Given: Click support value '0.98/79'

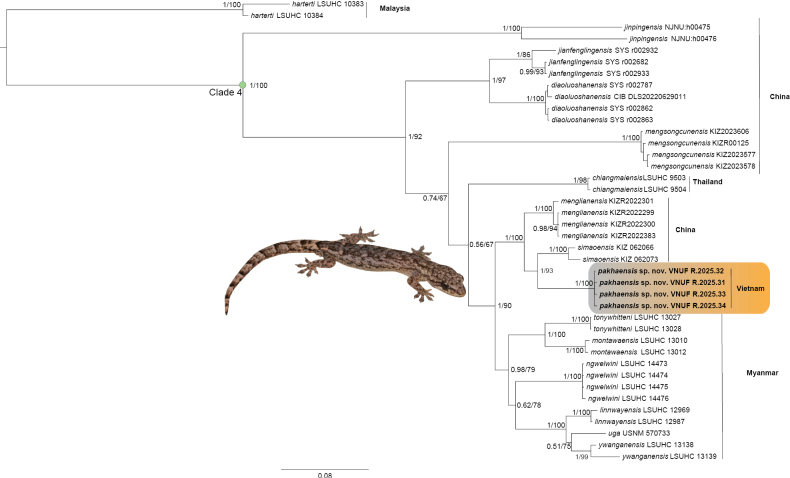Looking at the screenshot, I should [522, 370].
